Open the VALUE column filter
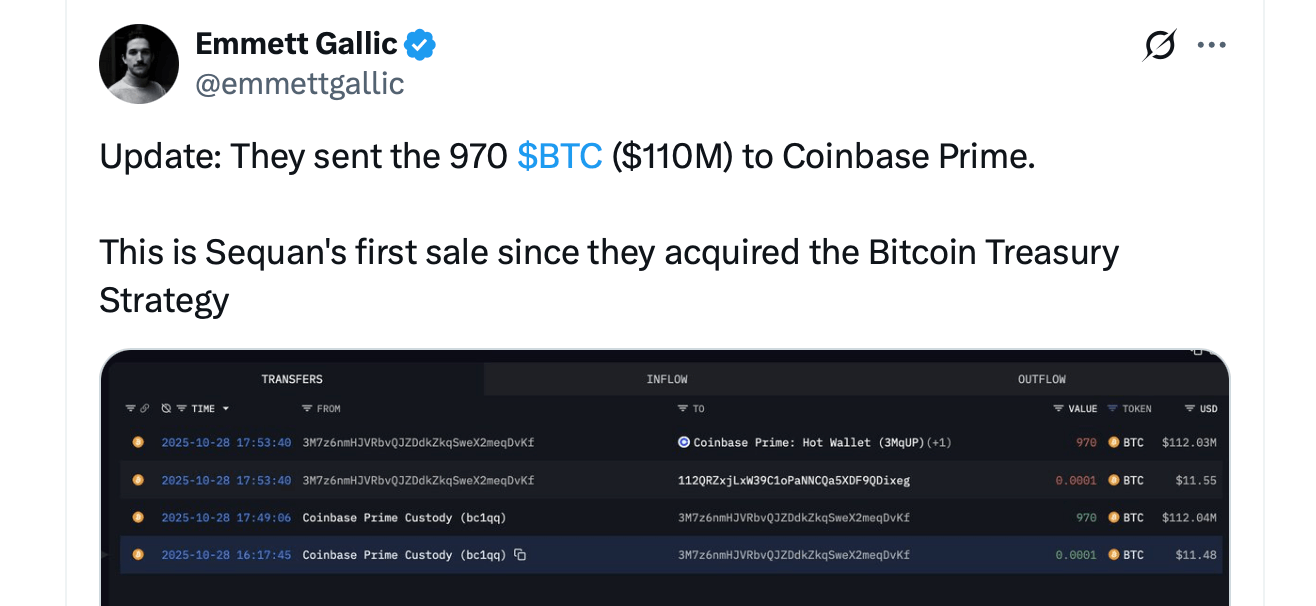Viewport: 1316px width, 606px height. [x=1058, y=408]
